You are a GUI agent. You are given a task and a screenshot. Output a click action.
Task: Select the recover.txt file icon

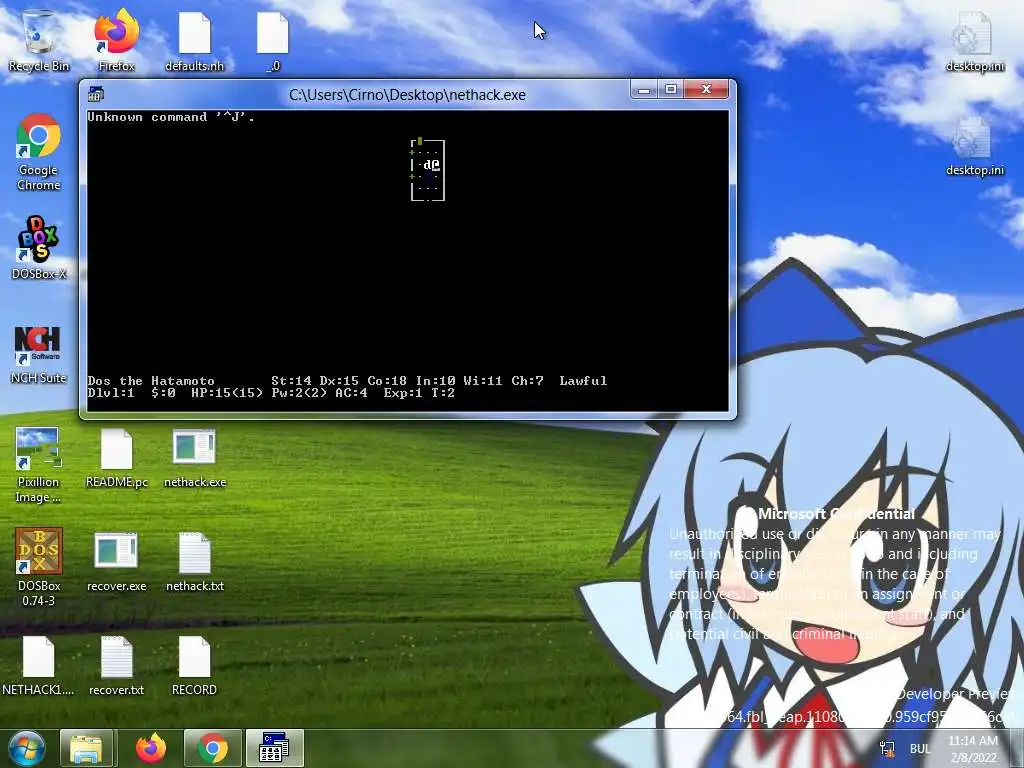[116, 665]
